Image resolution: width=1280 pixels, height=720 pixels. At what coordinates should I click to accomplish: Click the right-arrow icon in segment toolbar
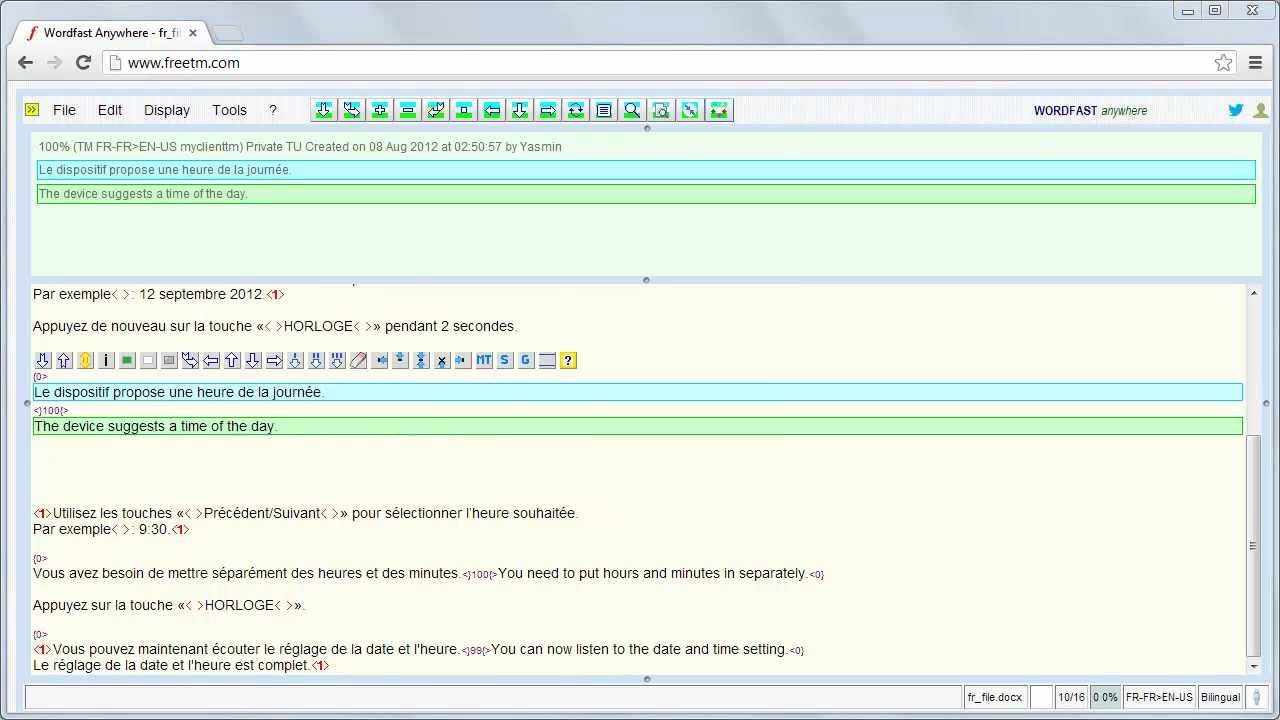coord(274,360)
